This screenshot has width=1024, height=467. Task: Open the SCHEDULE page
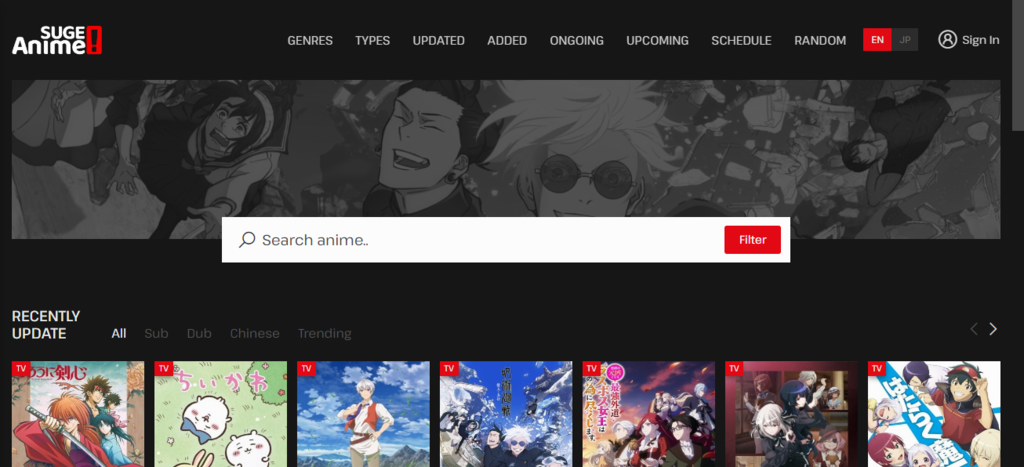click(x=741, y=40)
